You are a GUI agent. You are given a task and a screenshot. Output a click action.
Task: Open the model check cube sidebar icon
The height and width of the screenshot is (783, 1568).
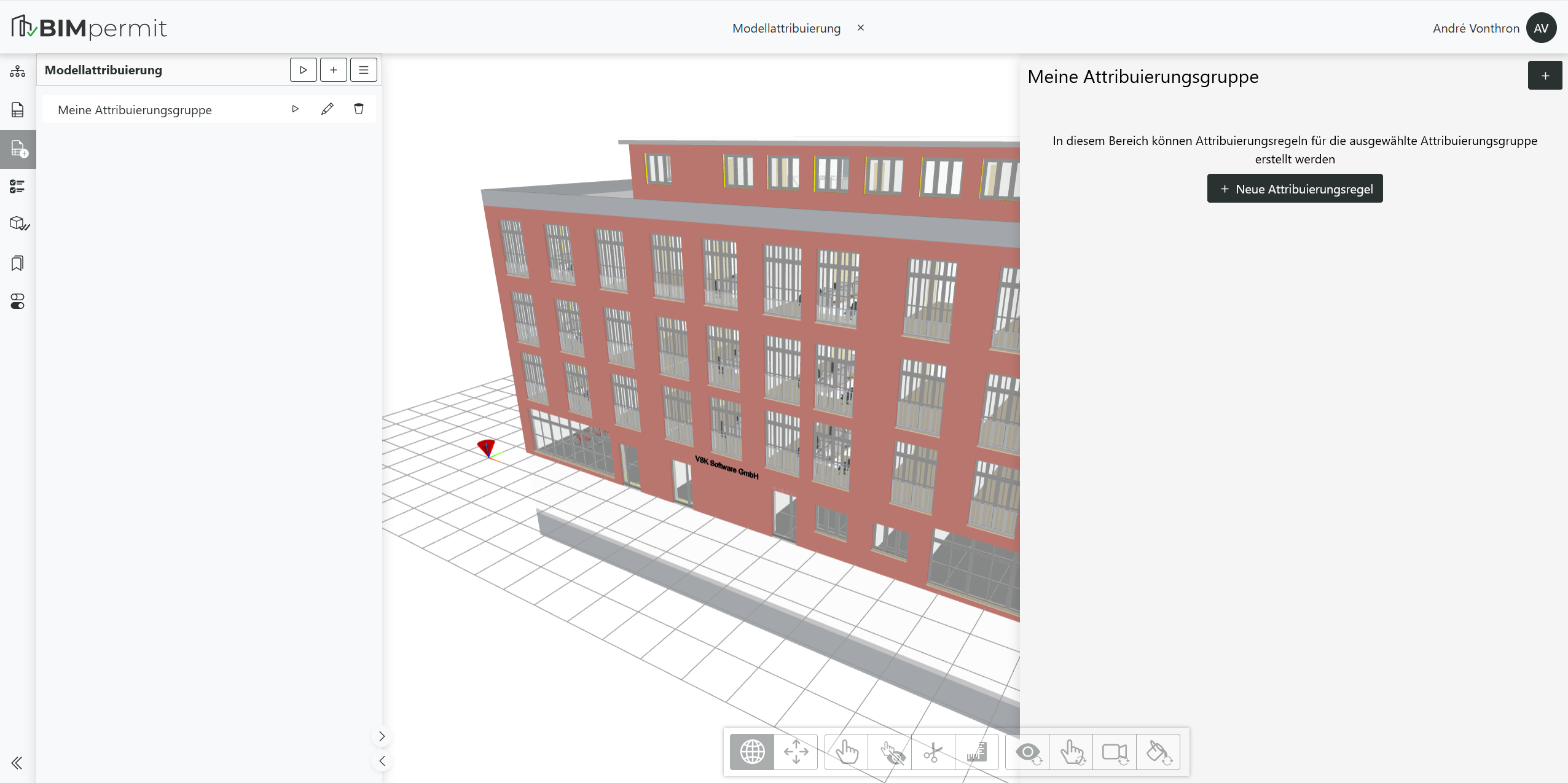(19, 224)
